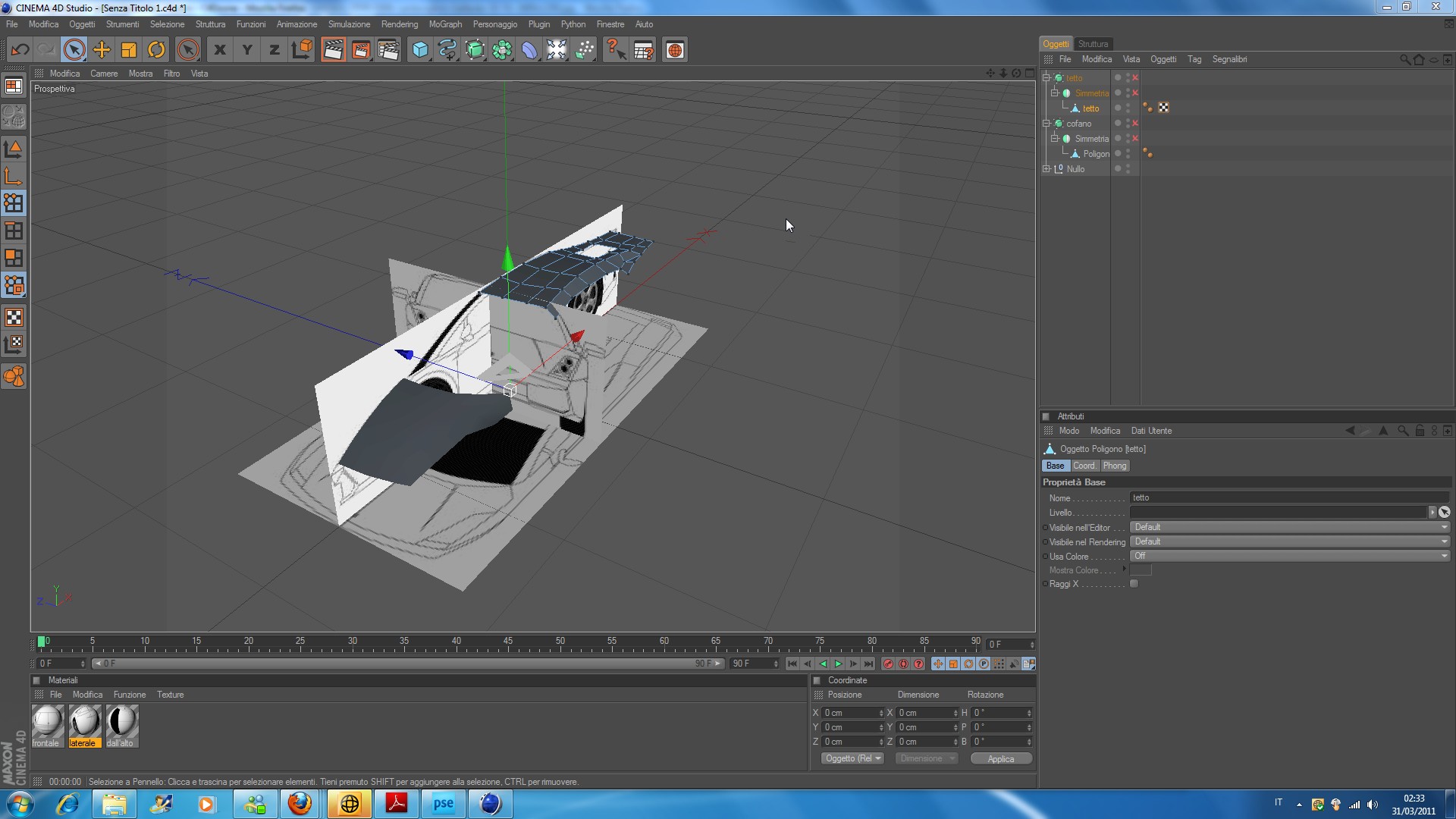
Task: Select the laterale material thumbnail
Action: point(83,721)
